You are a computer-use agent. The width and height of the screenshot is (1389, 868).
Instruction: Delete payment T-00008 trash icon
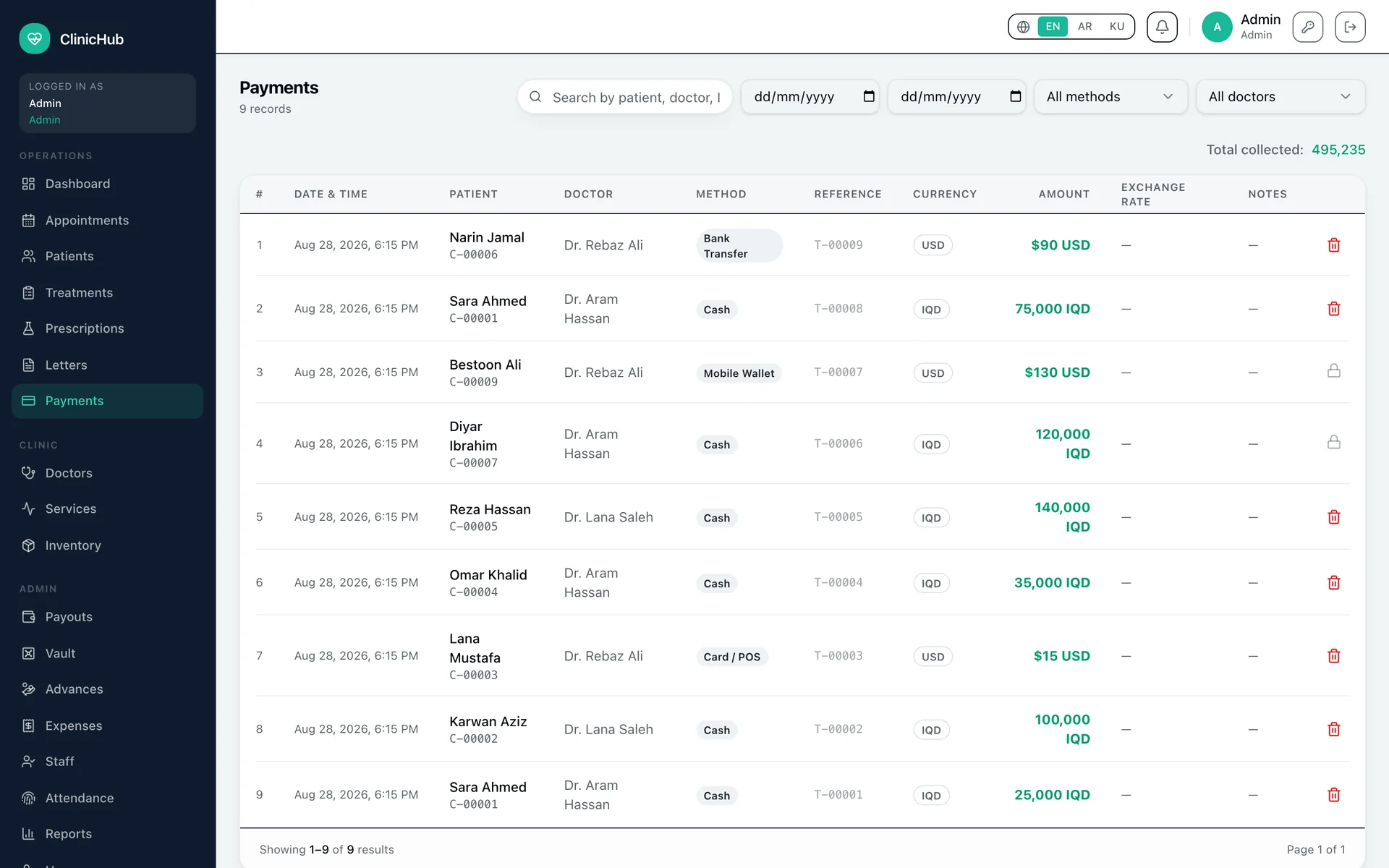[x=1333, y=309]
